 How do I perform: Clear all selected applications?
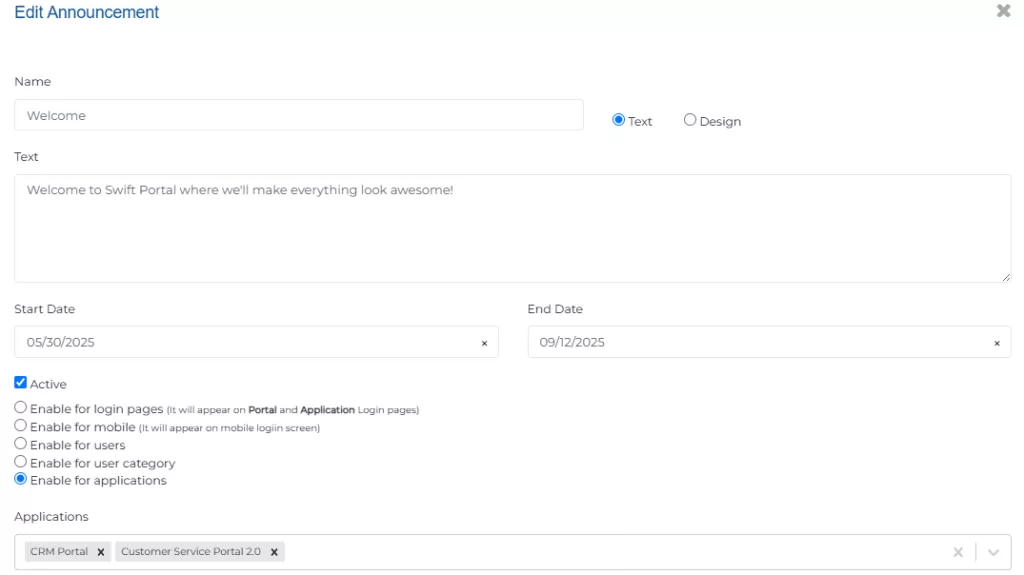coord(958,552)
